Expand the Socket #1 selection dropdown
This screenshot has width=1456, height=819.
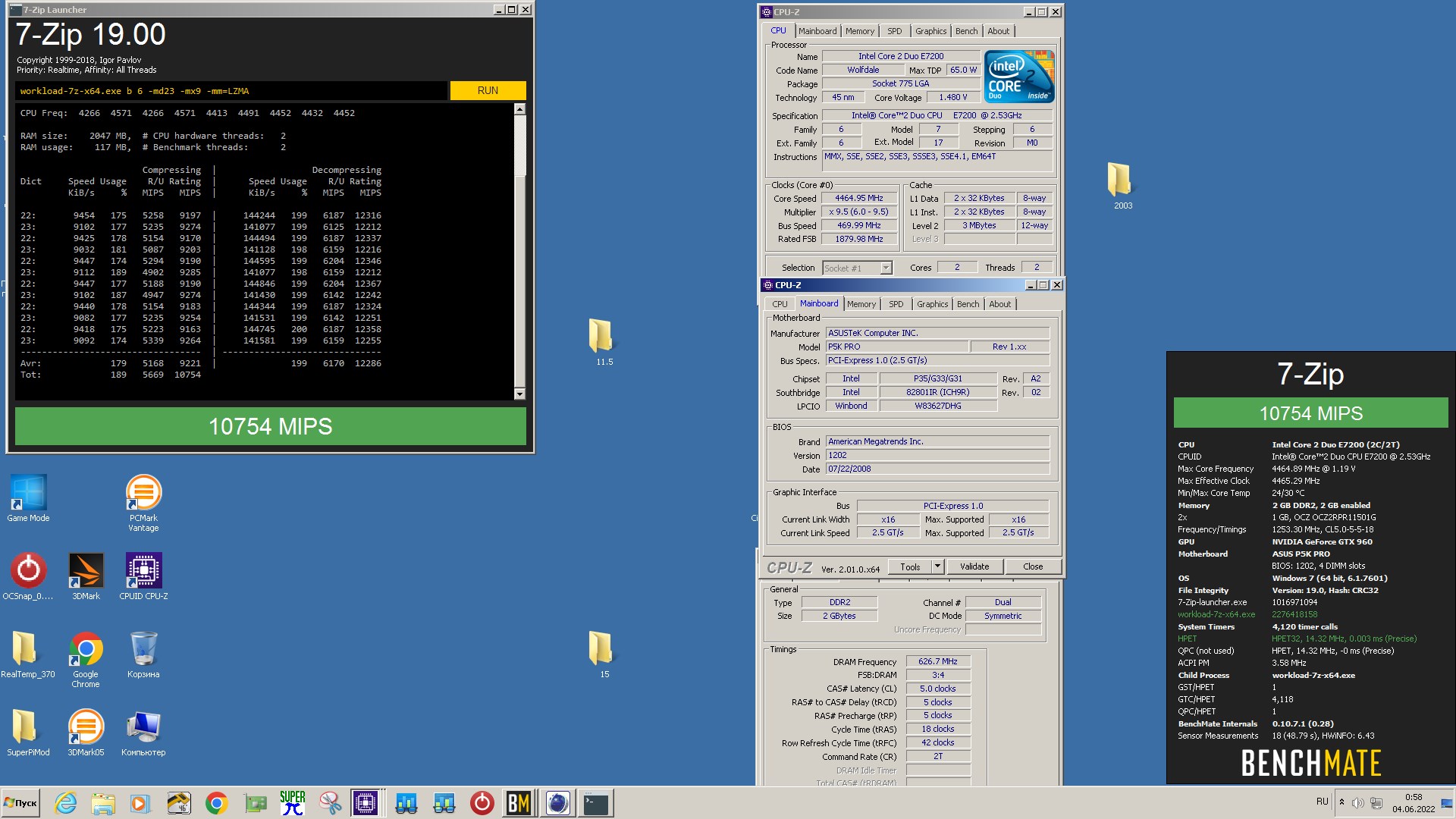pyautogui.click(x=886, y=268)
